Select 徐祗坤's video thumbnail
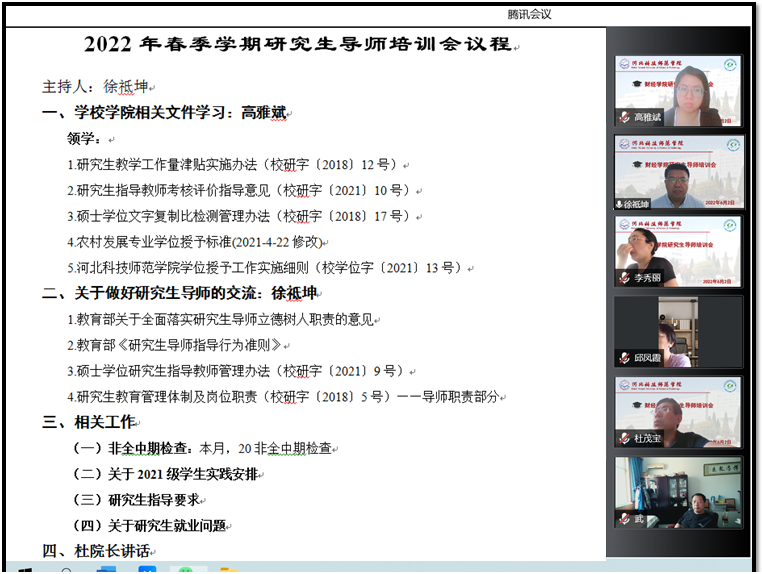Image resolution: width=762 pixels, height=574 pixels. pos(678,168)
